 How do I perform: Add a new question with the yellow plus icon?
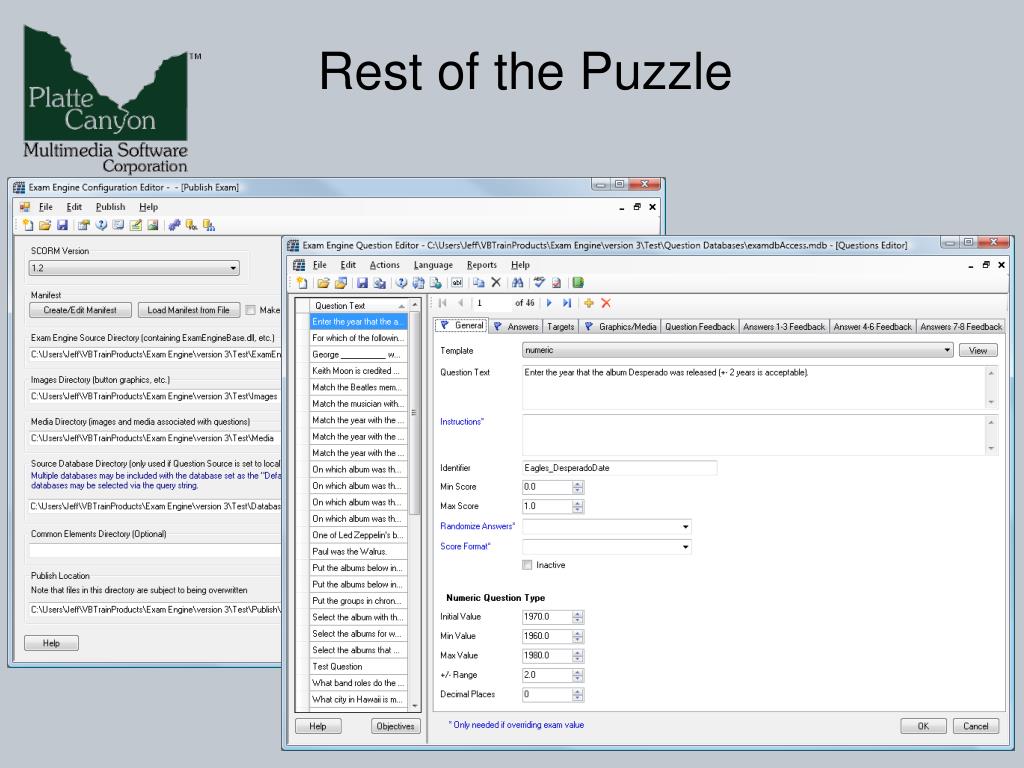click(588, 303)
